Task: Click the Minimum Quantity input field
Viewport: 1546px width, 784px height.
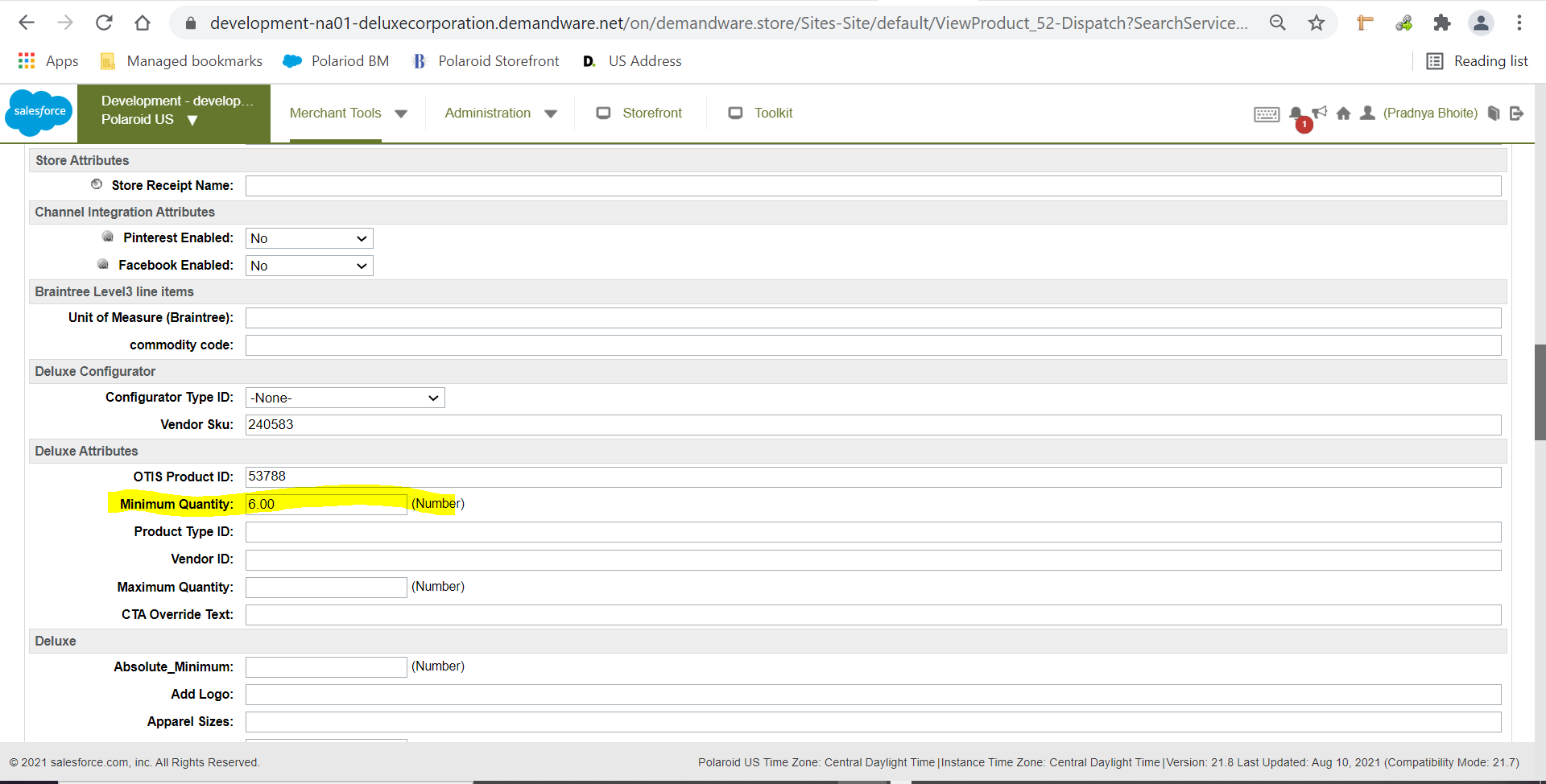Action: [325, 505]
